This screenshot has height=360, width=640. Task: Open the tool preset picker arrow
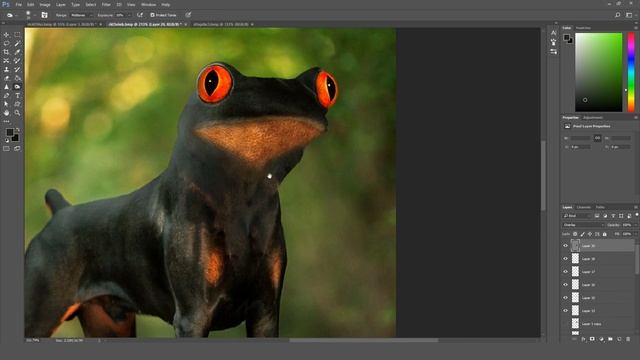pos(16,16)
